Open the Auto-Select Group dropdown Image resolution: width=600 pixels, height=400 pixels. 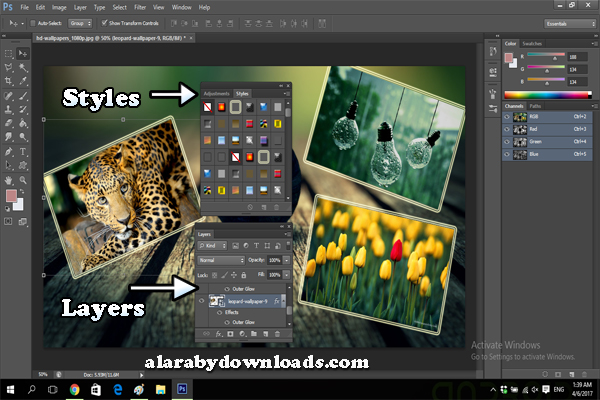pyautogui.click(x=80, y=23)
